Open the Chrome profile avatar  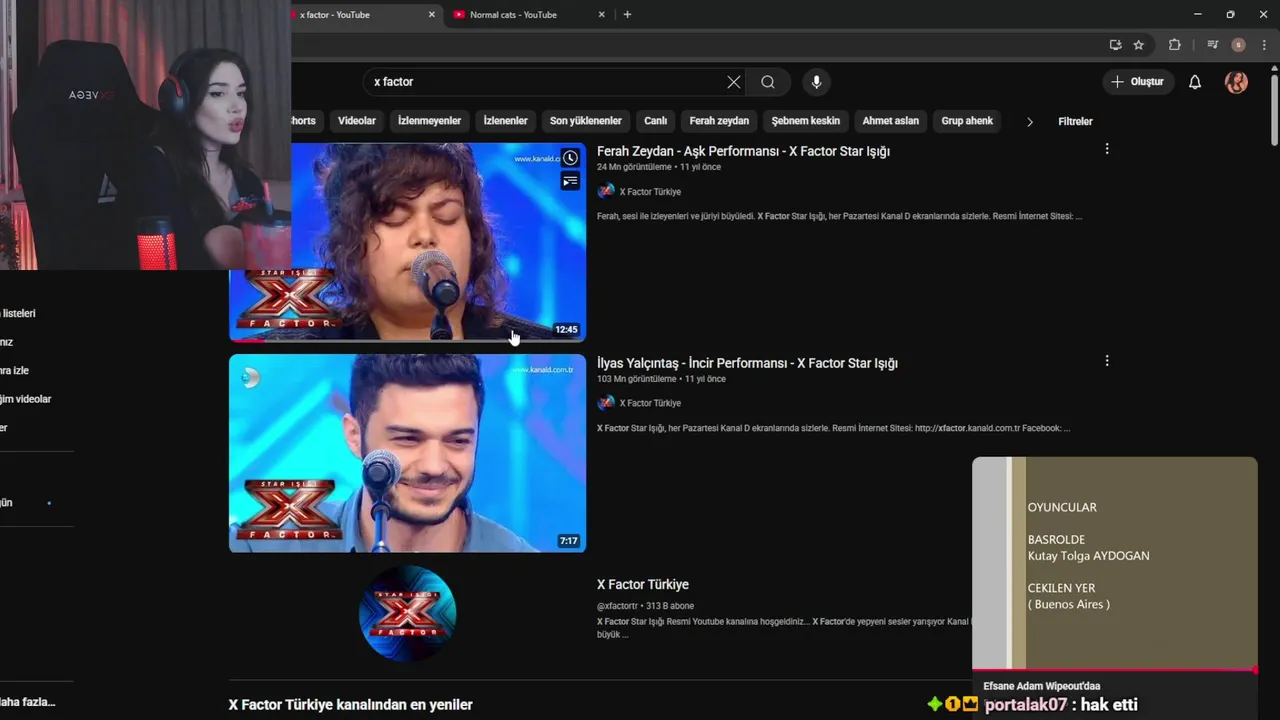pyautogui.click(x=1238, y=45)
